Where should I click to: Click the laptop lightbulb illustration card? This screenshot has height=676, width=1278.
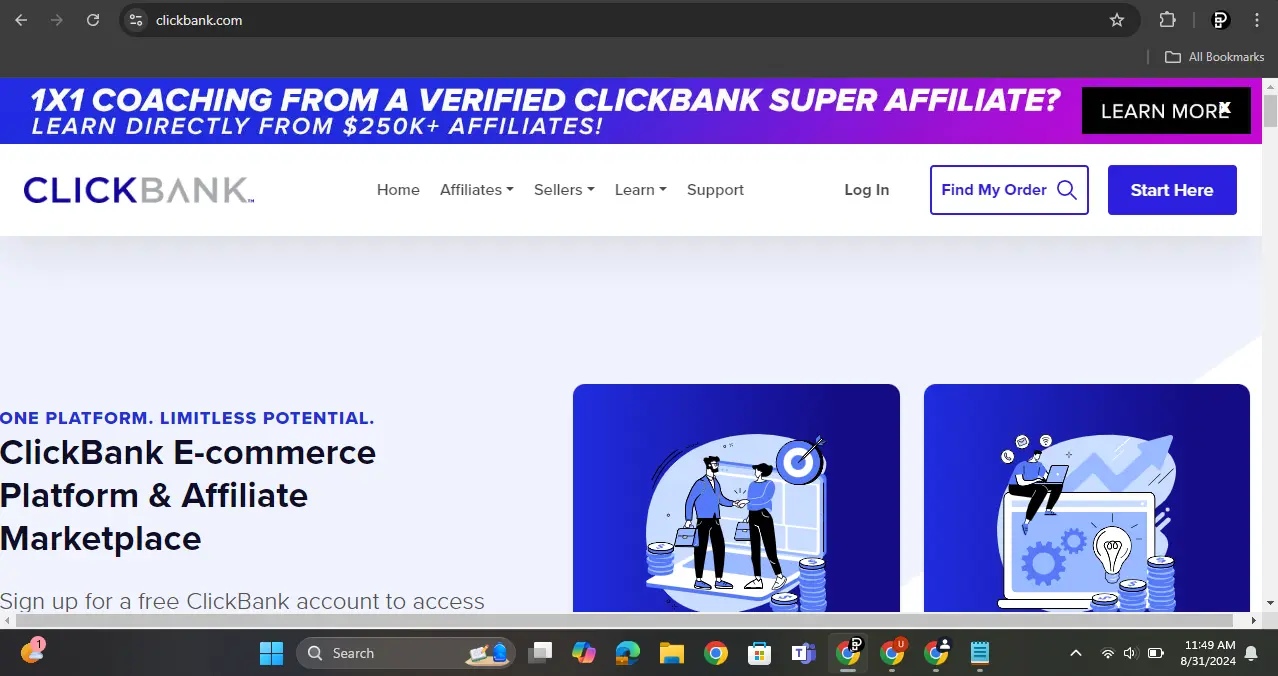(1087, 498)
